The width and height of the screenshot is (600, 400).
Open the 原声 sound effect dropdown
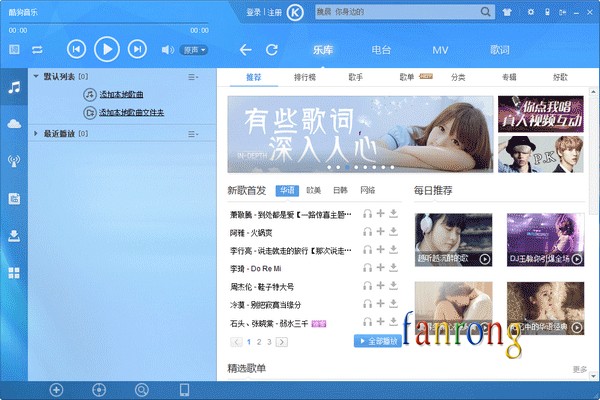click(194, 50)
